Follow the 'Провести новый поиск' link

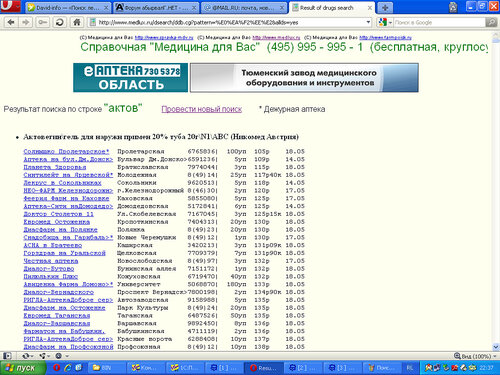click(202, 109)
